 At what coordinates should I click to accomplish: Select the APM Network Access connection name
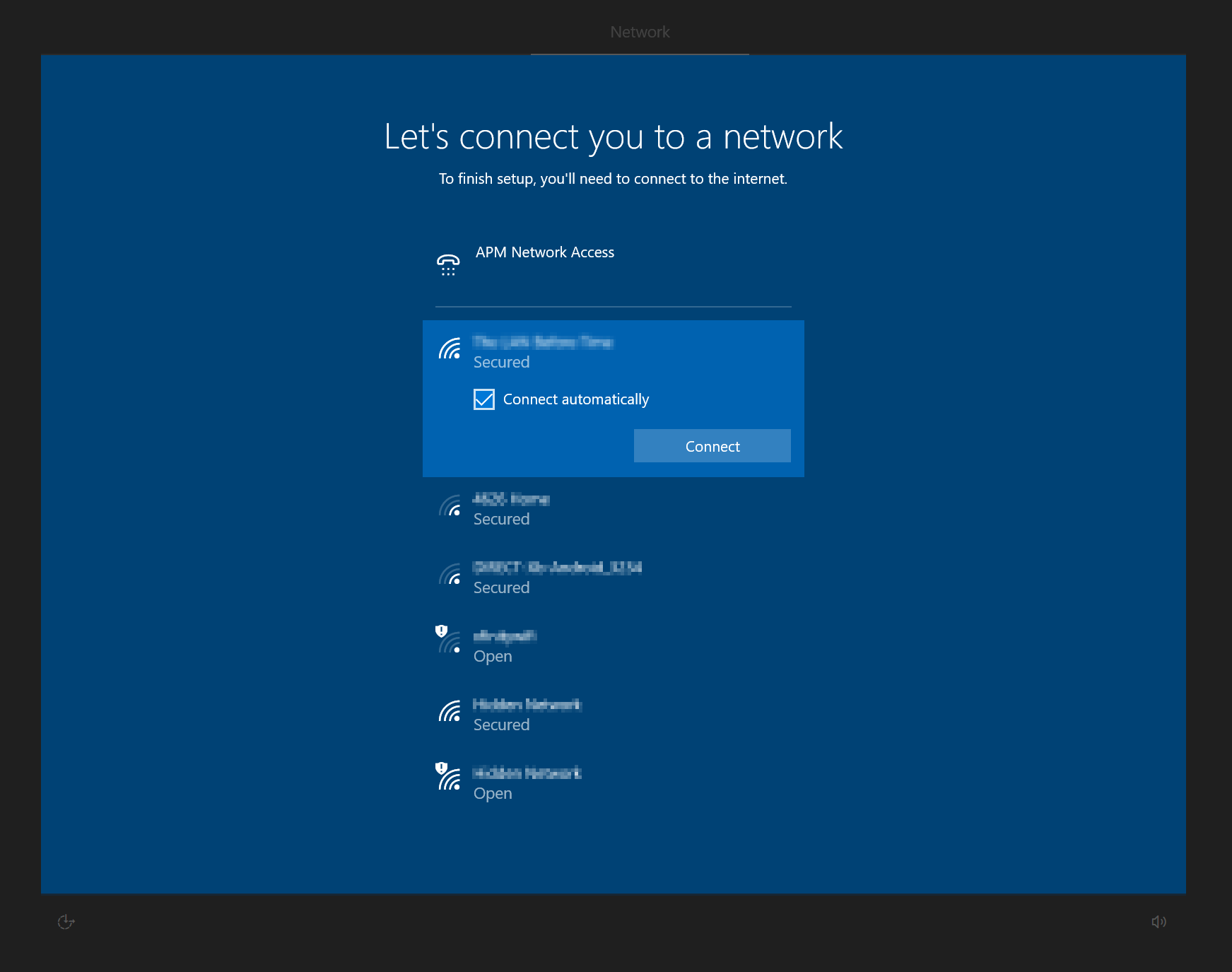(544, 252)
